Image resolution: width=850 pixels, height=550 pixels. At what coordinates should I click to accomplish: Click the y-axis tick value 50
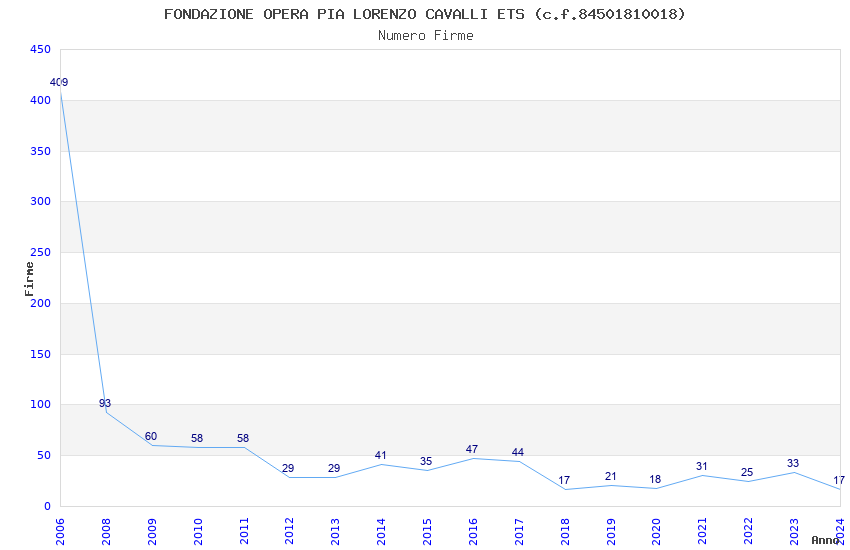(44, 455)
